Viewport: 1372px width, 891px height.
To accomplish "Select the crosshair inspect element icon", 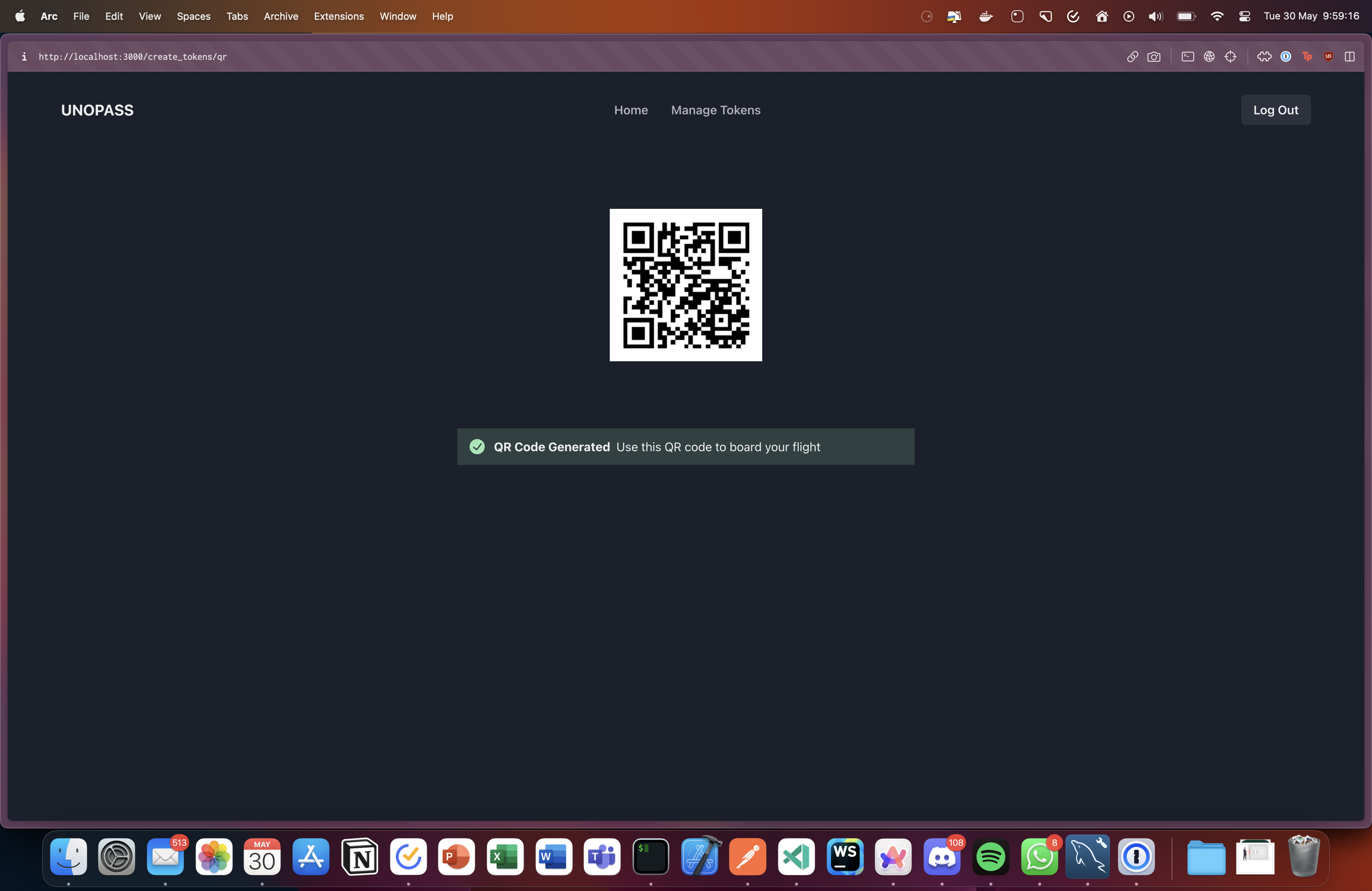I will coord(1230,56).
